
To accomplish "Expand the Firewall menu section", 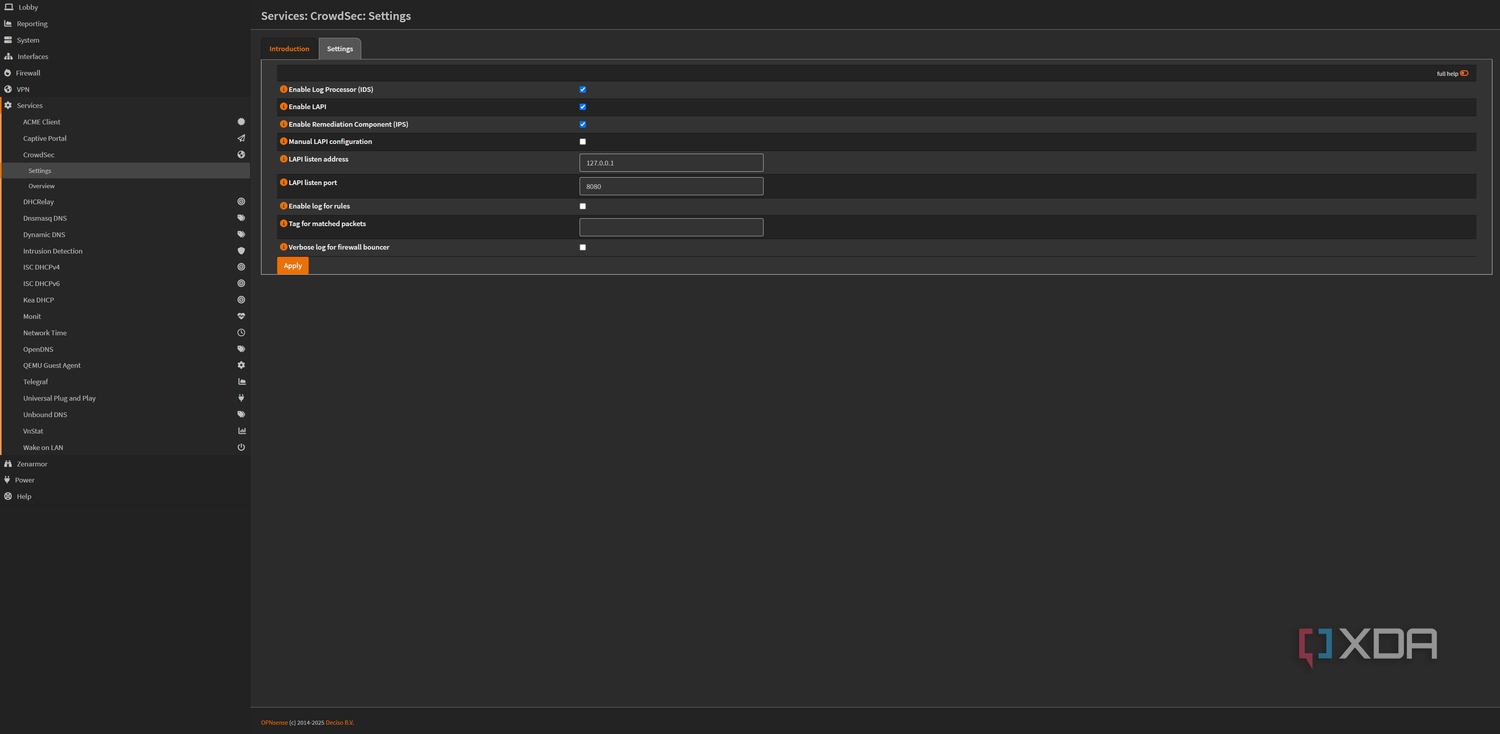I will [125, 73].
